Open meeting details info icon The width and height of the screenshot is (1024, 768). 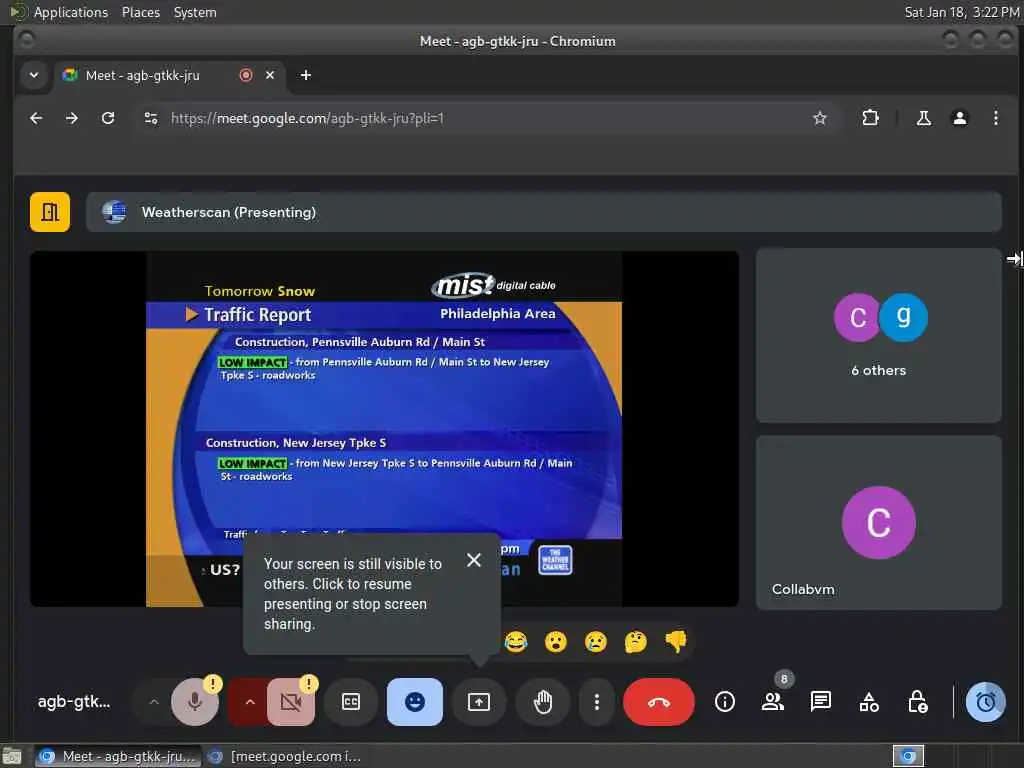[x=725, y=702]
